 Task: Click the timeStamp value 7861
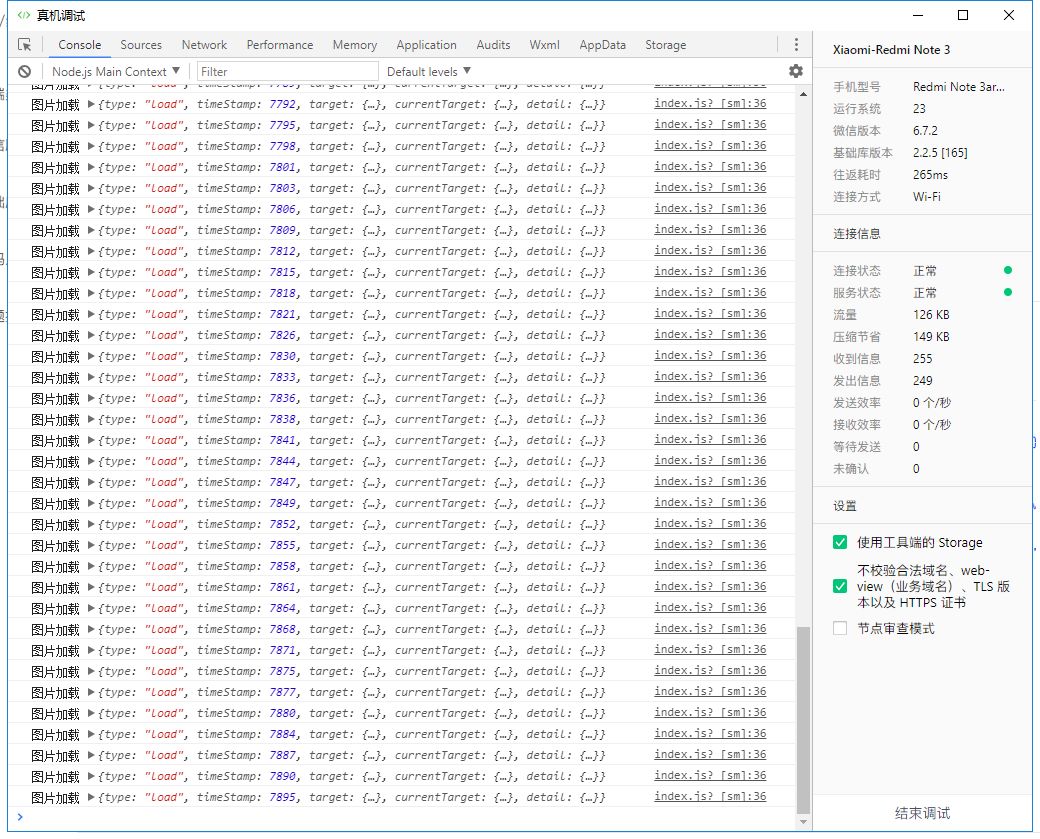click(283, 588)
